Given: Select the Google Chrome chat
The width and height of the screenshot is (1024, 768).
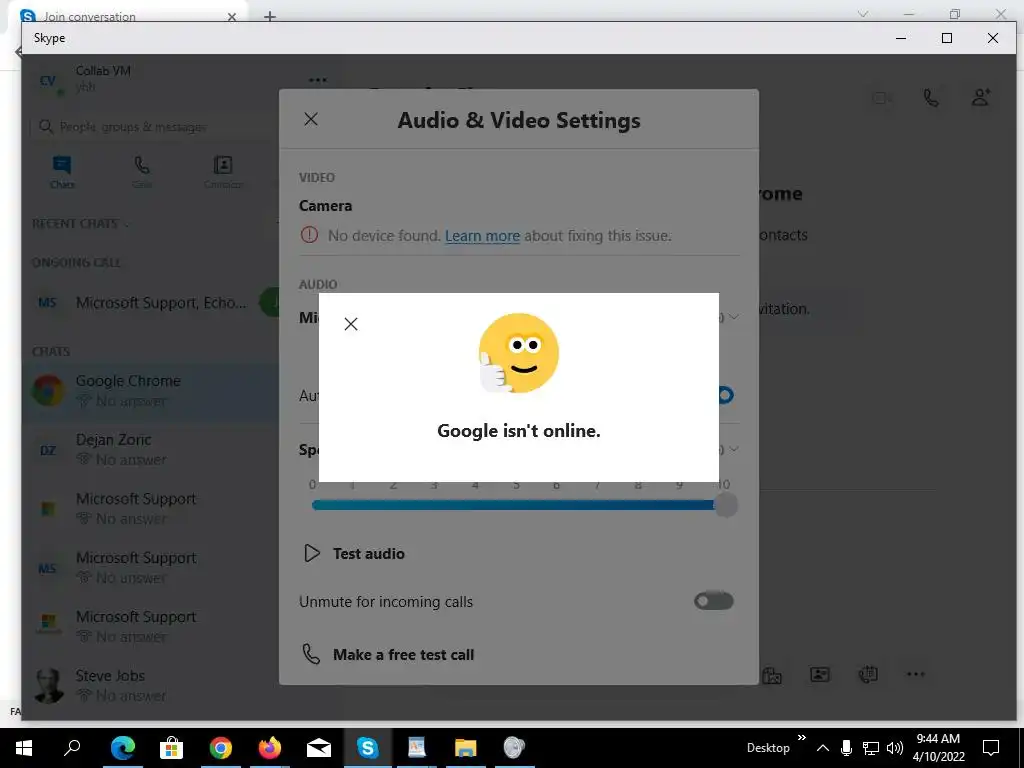Looking at the screenshot, I should 150,391.
